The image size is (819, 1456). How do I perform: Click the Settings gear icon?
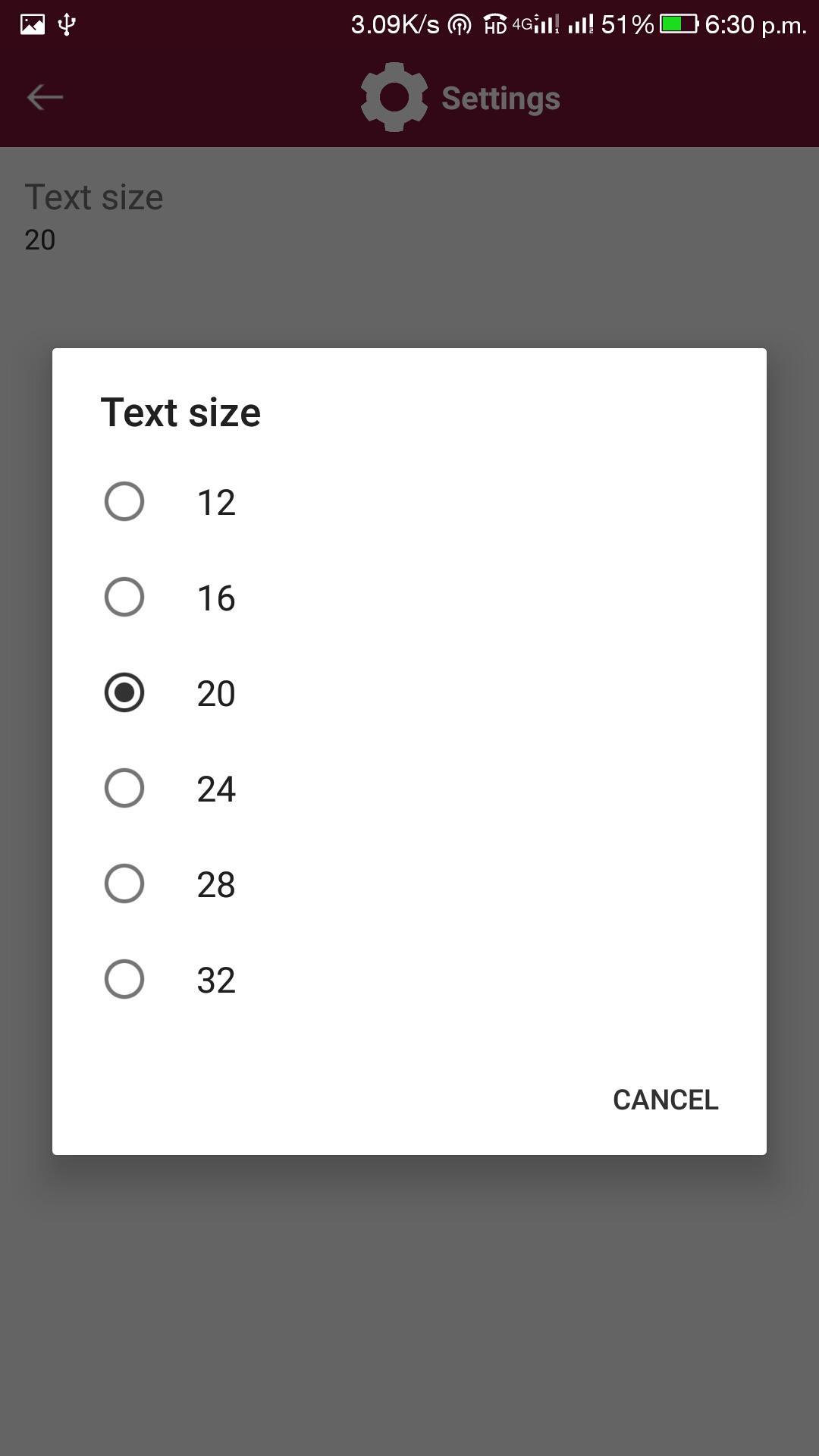394,97
